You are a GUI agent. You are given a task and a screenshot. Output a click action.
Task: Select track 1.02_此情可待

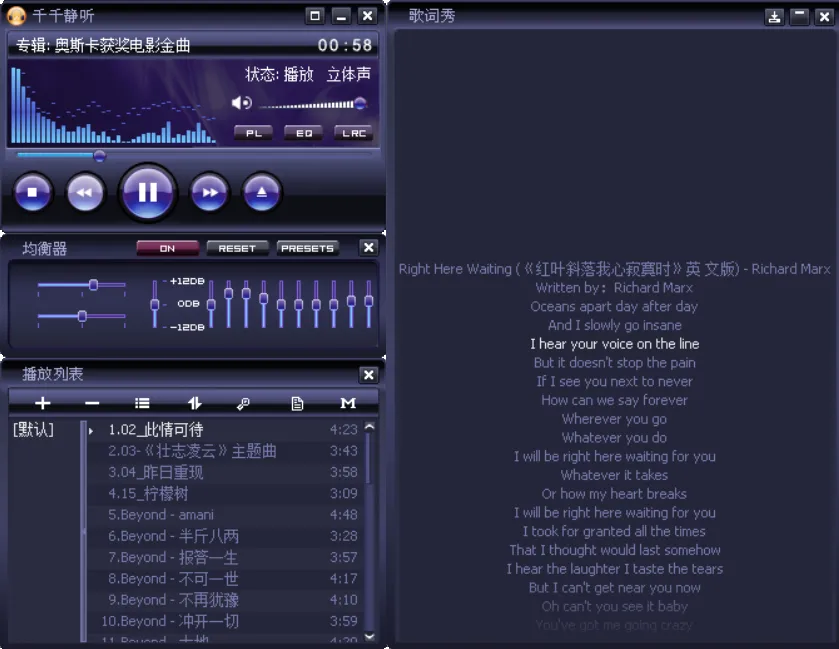click(x=225, y=430)
